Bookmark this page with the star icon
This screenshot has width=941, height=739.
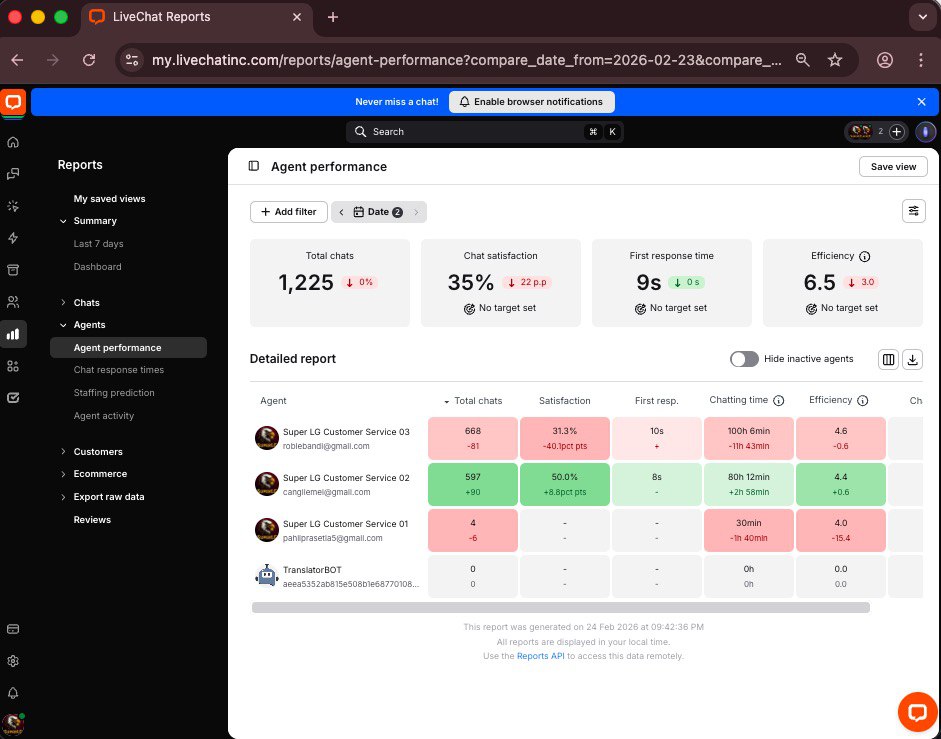pyautogui.click(x=835, y=60)
